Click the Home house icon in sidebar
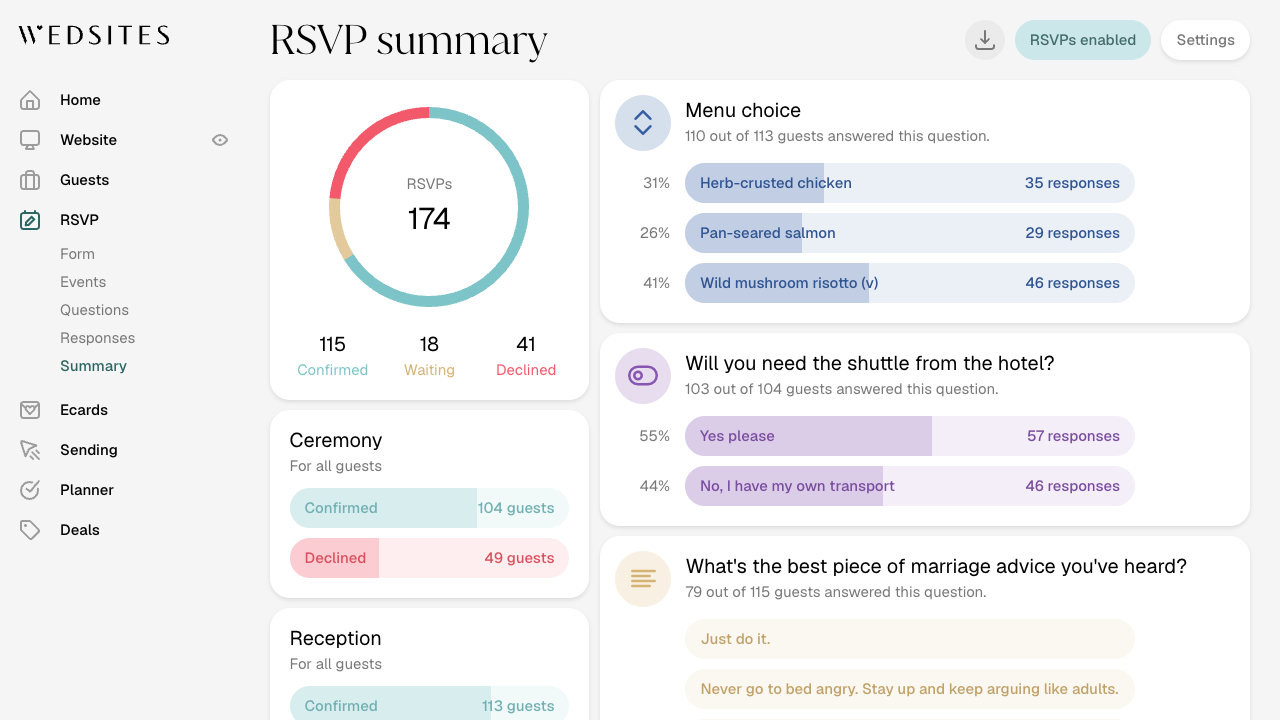 (30, 100)
